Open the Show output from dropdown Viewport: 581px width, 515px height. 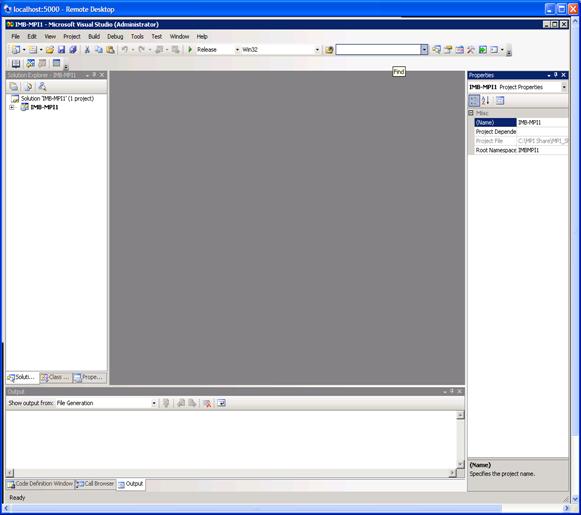tap(154, 403)
